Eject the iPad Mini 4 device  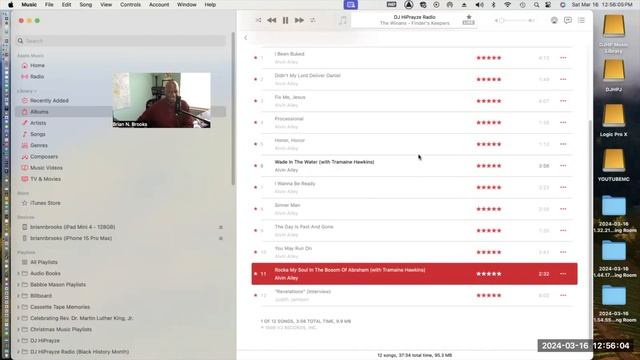pyautogui.click(x=221, y=227)
